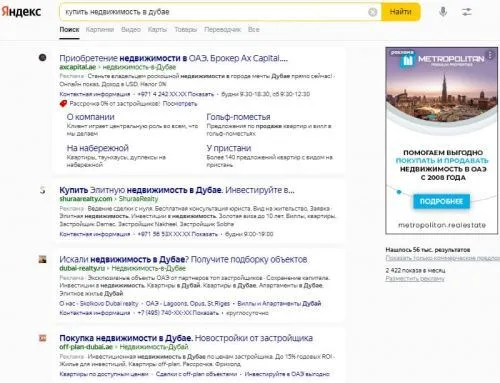500x383 pixels.
Task: Click the axcapital.ae result favicon
Action: click(43, 57)
